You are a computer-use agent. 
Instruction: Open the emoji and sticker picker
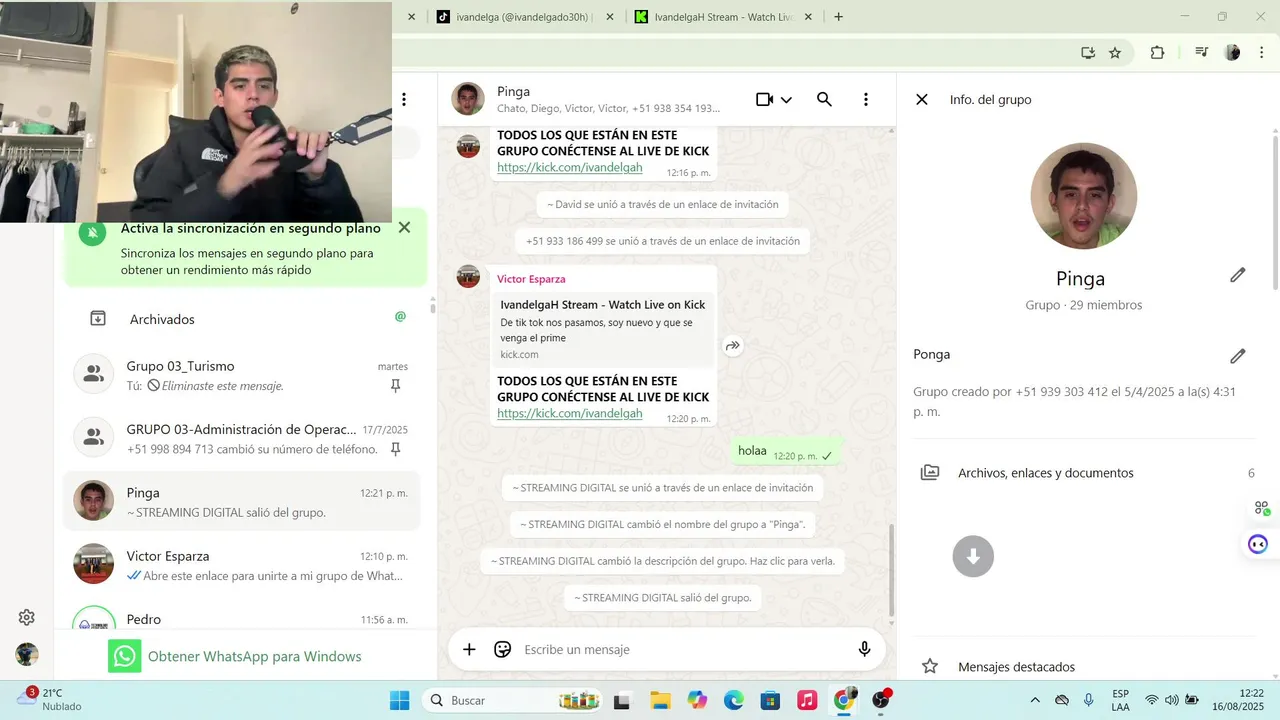(x=503, y=649)
